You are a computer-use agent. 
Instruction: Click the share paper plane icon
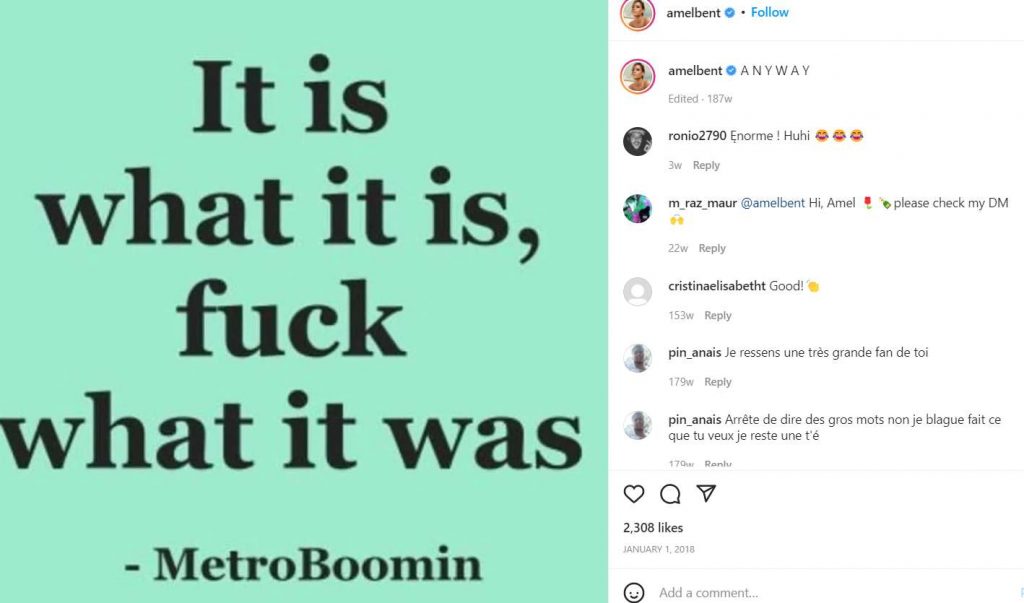click(x=706, y=494)
